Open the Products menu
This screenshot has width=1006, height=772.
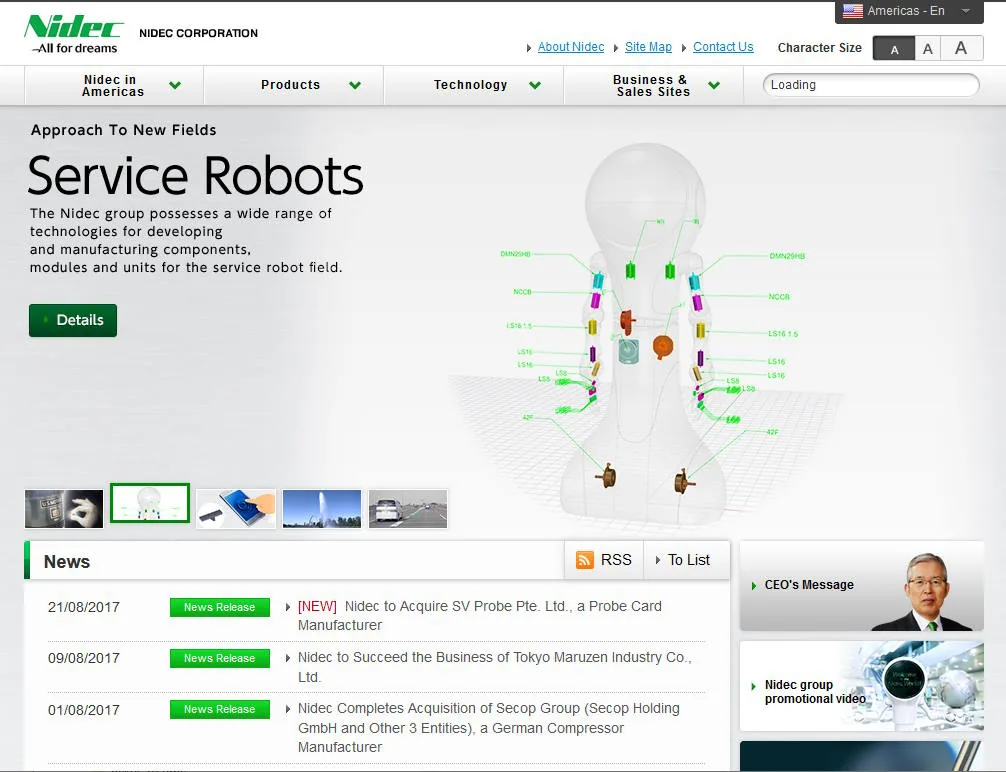[294, 85]
